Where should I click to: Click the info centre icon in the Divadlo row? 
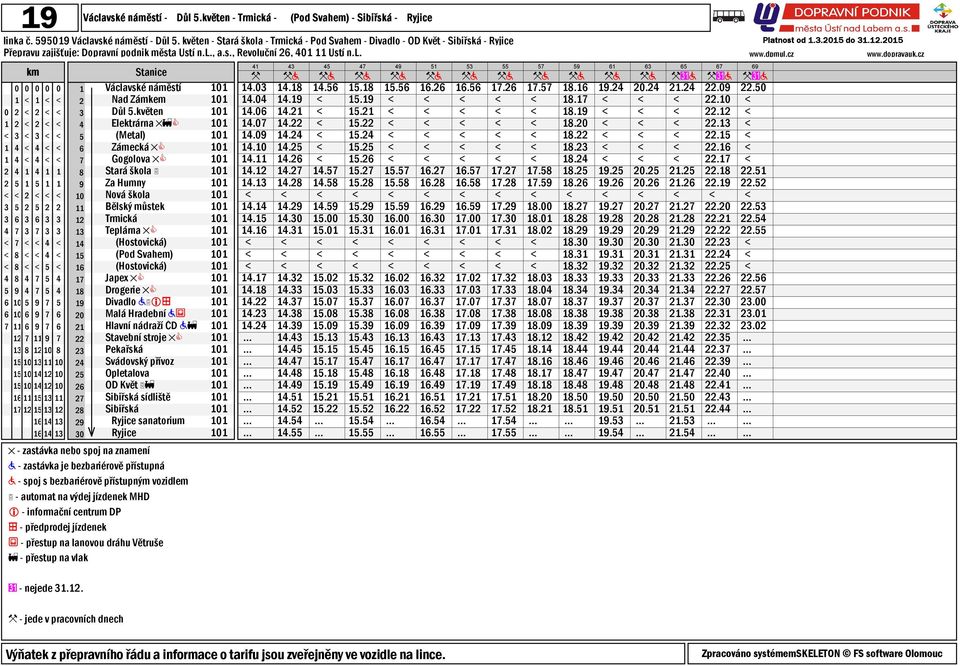point(156,302)
